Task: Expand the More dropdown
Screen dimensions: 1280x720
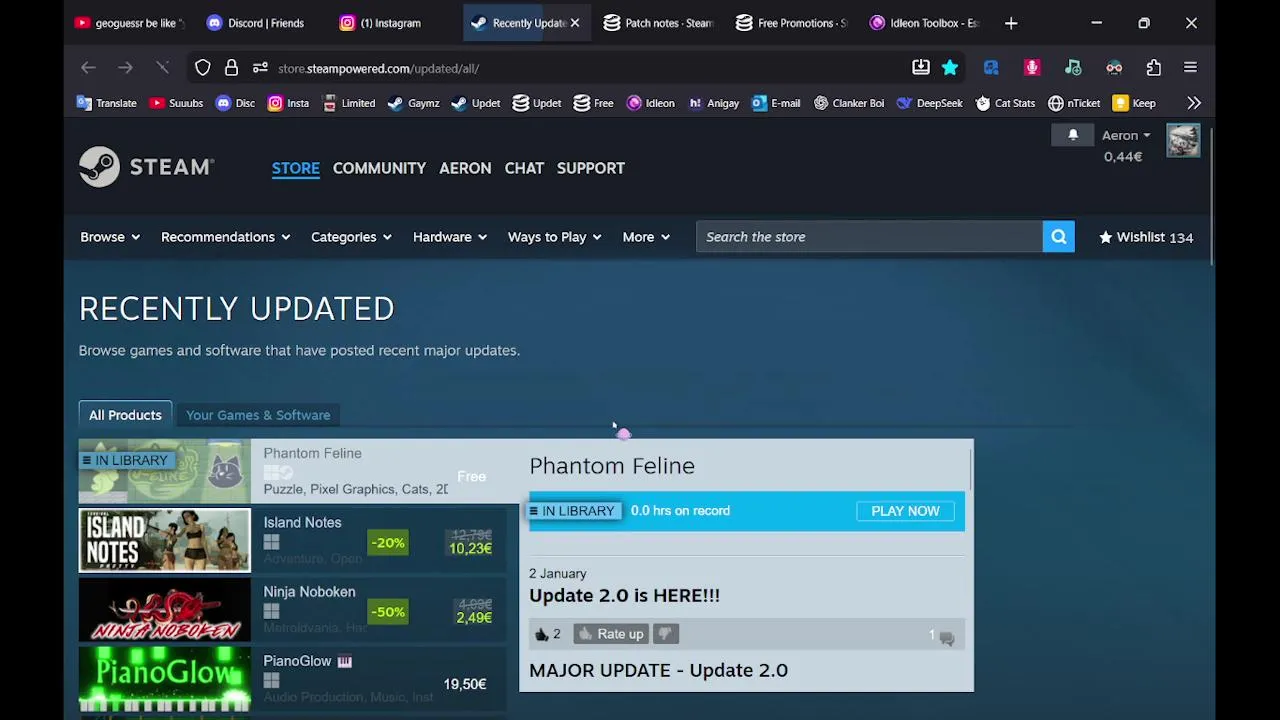Action: coord(646,237)
